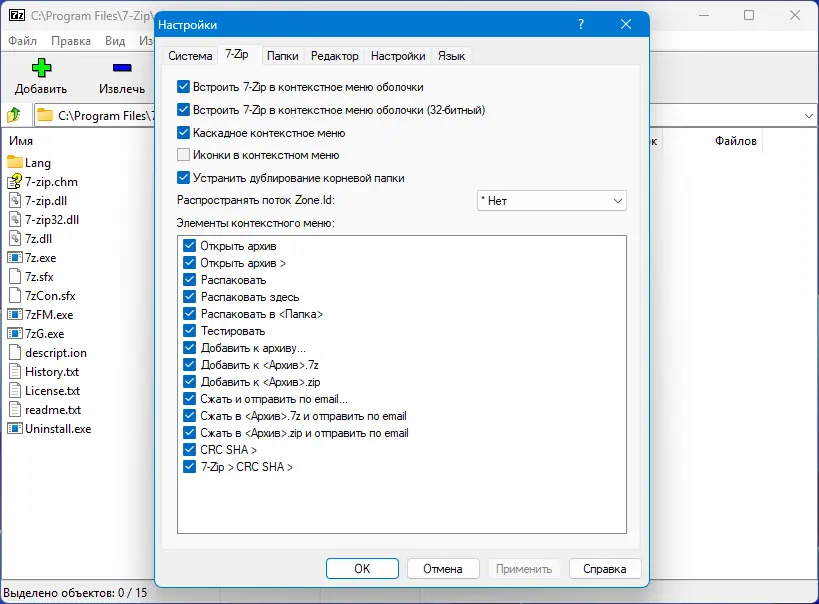Screen dimensions: 819x604
Task: Select the History.txt file icon
Action: coord(15,371)
